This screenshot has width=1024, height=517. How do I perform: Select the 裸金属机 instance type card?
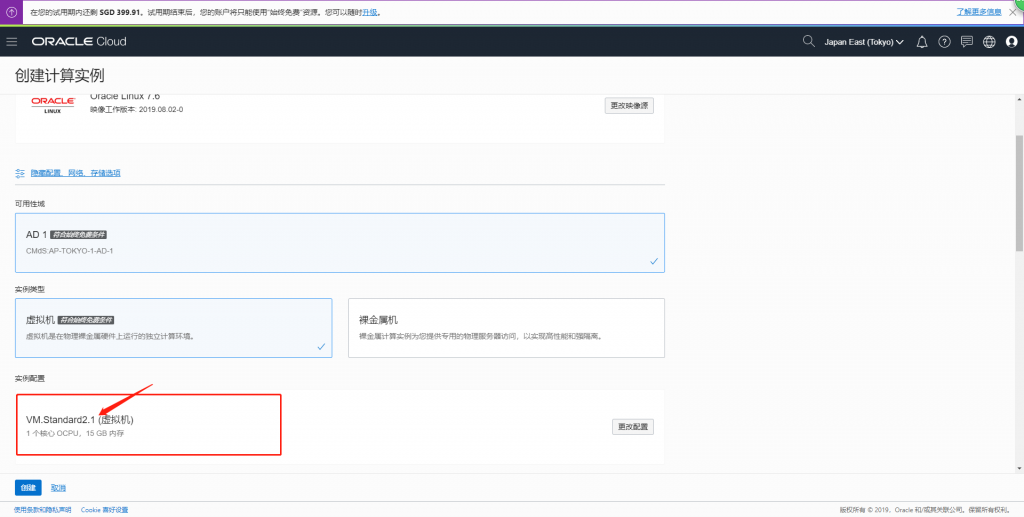click(506, 328)
